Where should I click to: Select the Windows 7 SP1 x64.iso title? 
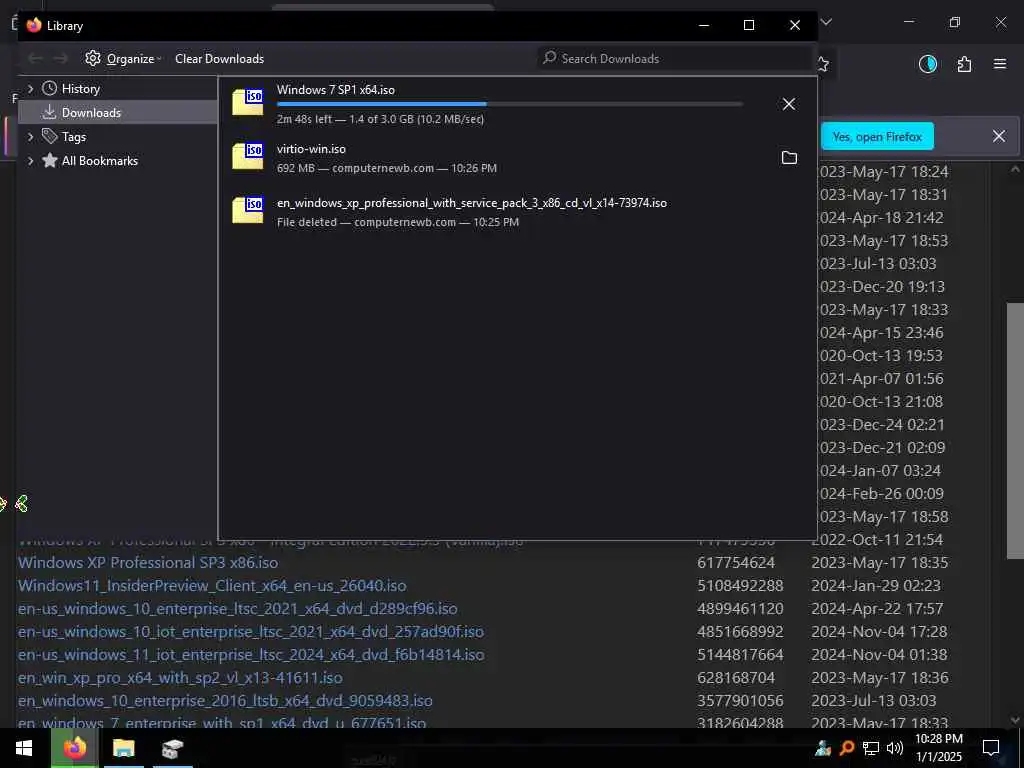click(x=336, y=90)
